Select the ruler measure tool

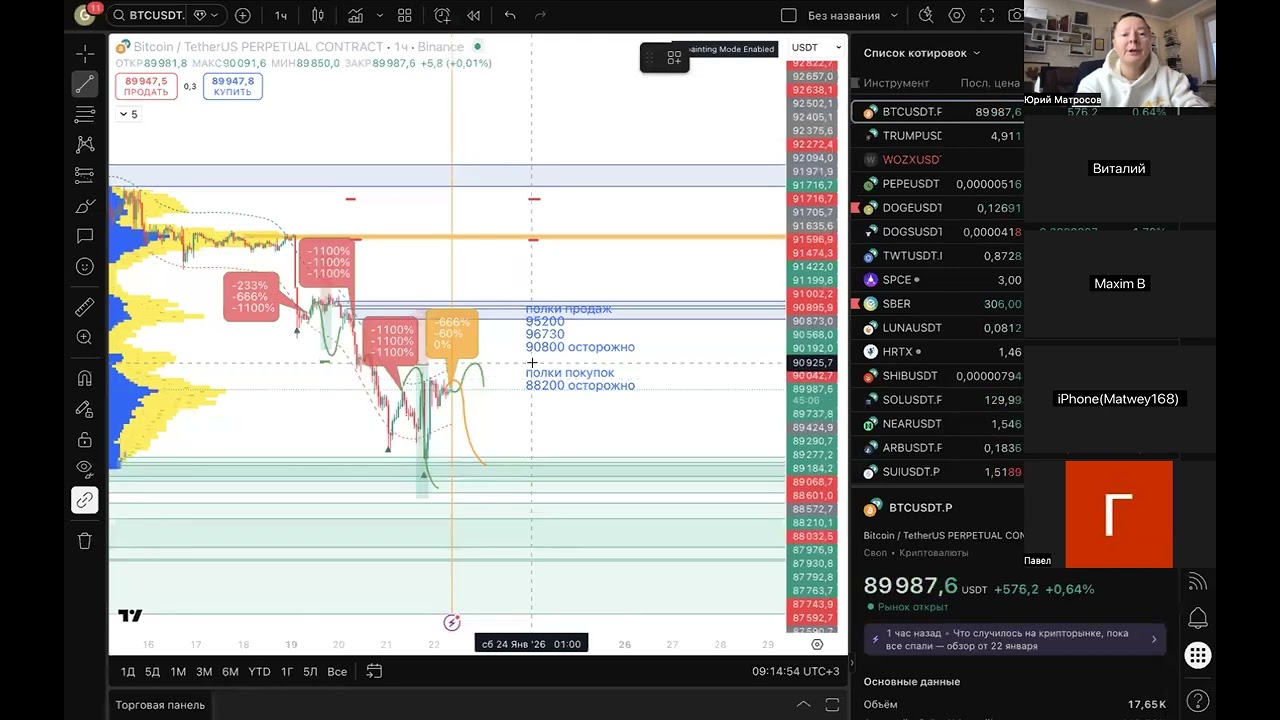click(85, 307)
